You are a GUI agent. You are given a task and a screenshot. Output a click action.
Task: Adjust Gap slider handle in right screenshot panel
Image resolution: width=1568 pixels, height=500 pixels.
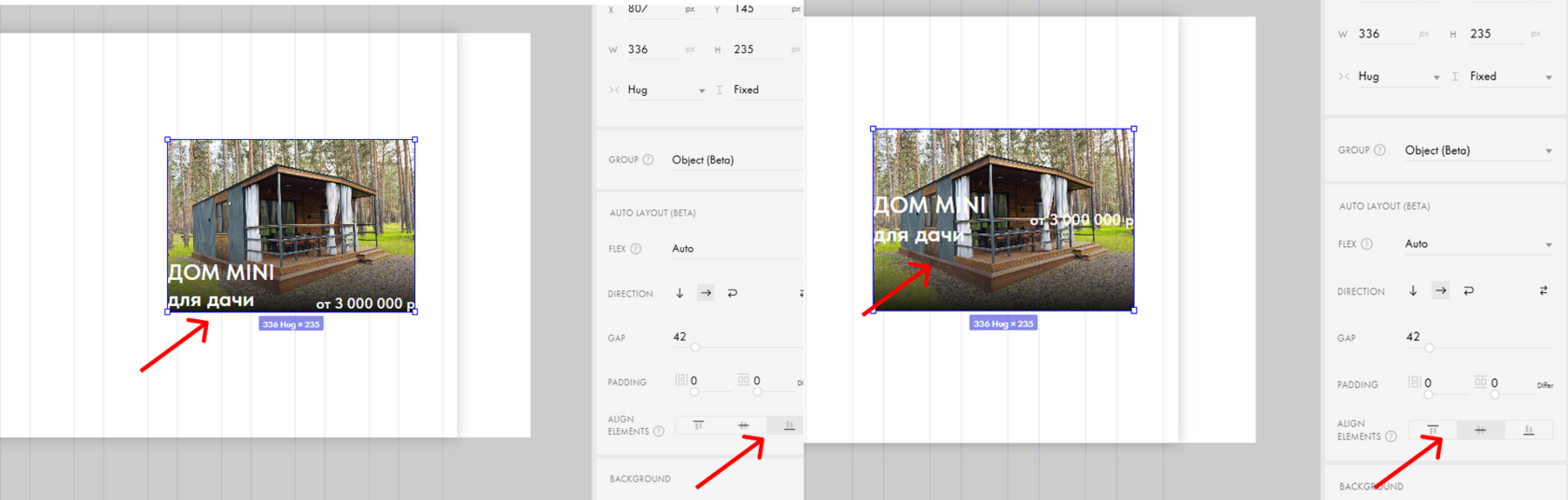pos(1429,347)
